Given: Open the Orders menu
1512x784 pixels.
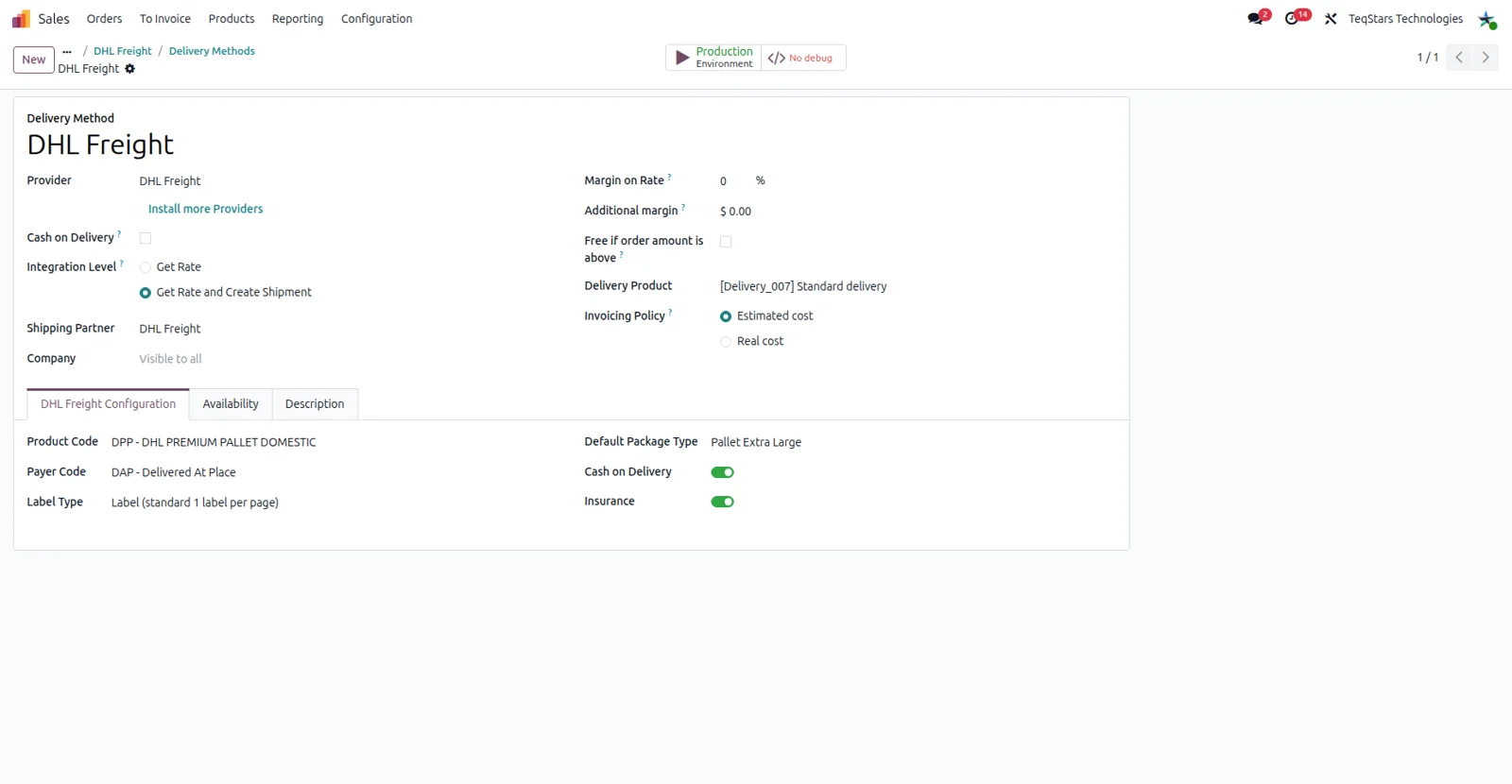Looking at the screenshot, I should point(104,19).
